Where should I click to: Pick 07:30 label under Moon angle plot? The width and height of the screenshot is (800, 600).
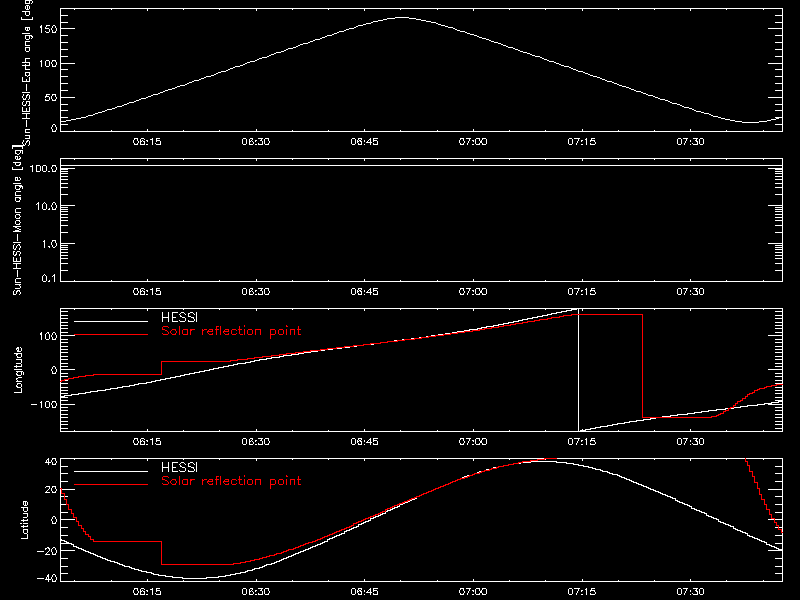[x=690, y=291]
